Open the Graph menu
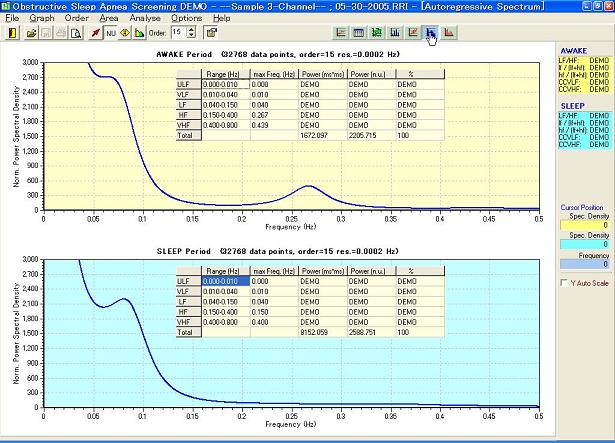Screen dimensions: 615x443 [42, 18]
